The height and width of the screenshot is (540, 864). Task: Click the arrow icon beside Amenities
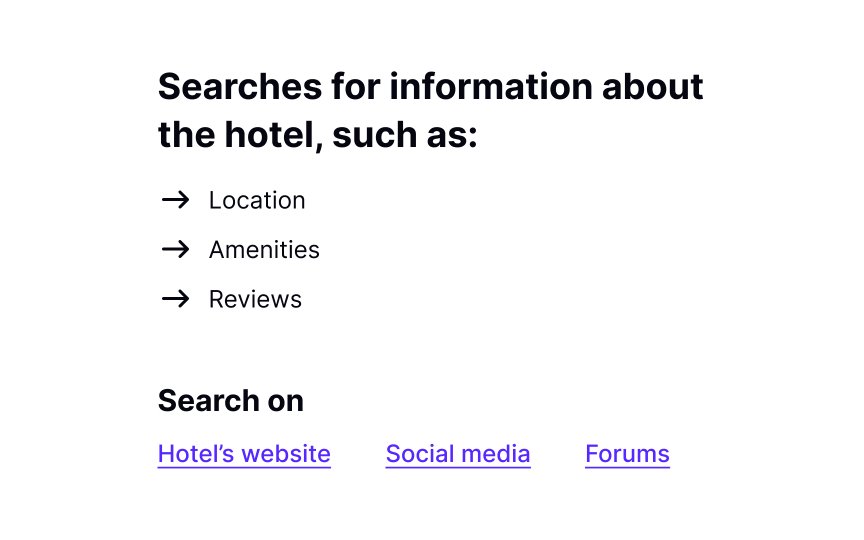[x=175, y=249]
